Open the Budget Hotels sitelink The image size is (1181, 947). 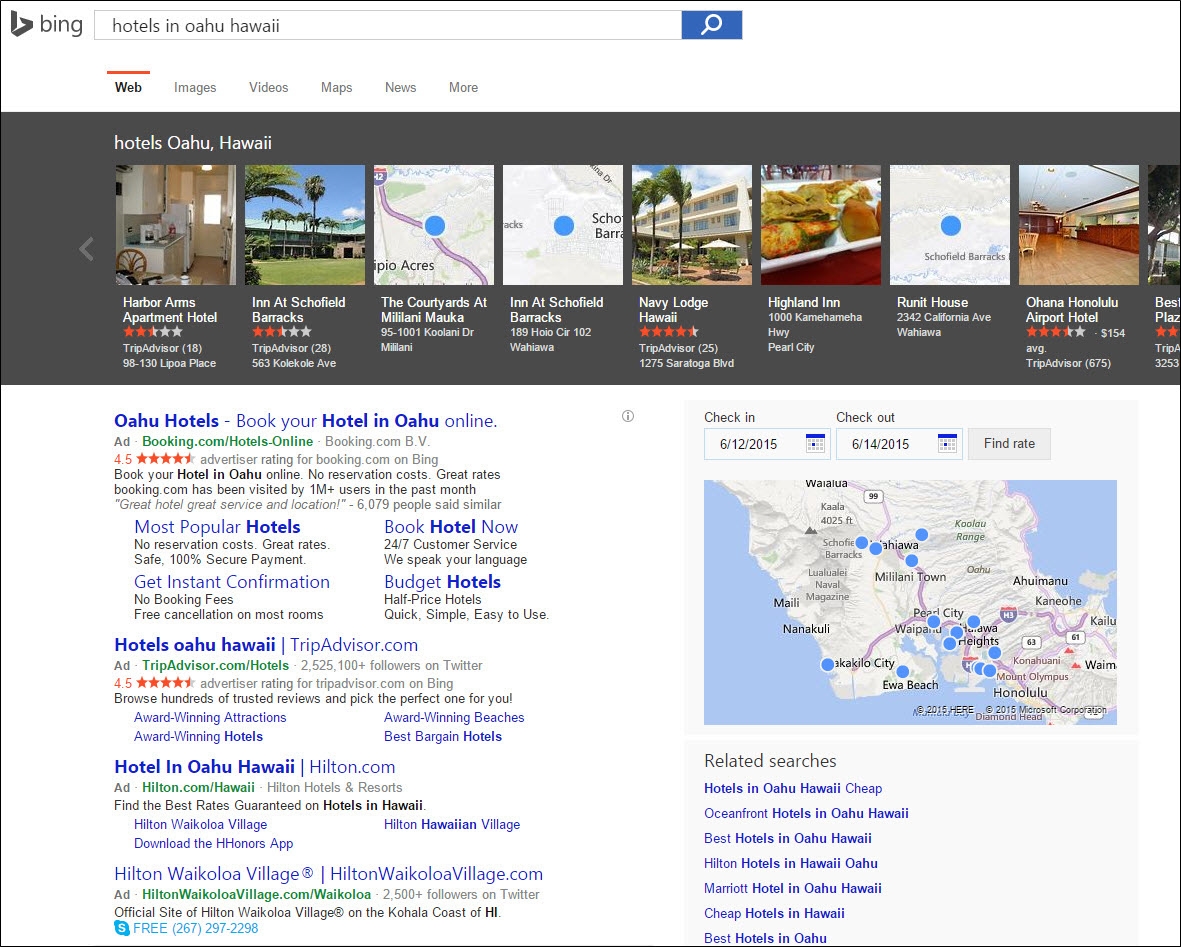[x=442, y=582]
